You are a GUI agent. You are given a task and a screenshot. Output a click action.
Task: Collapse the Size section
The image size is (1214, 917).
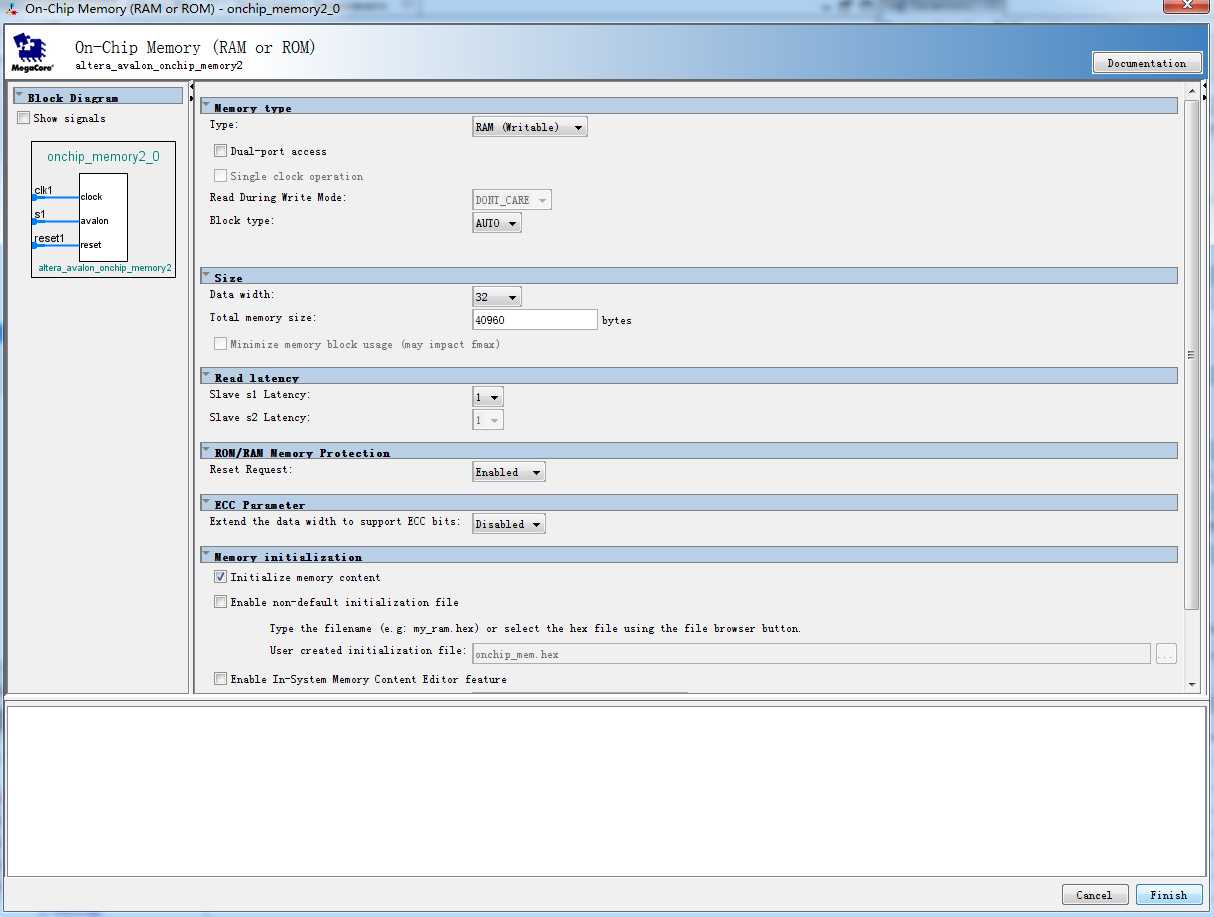click(206, 275)
